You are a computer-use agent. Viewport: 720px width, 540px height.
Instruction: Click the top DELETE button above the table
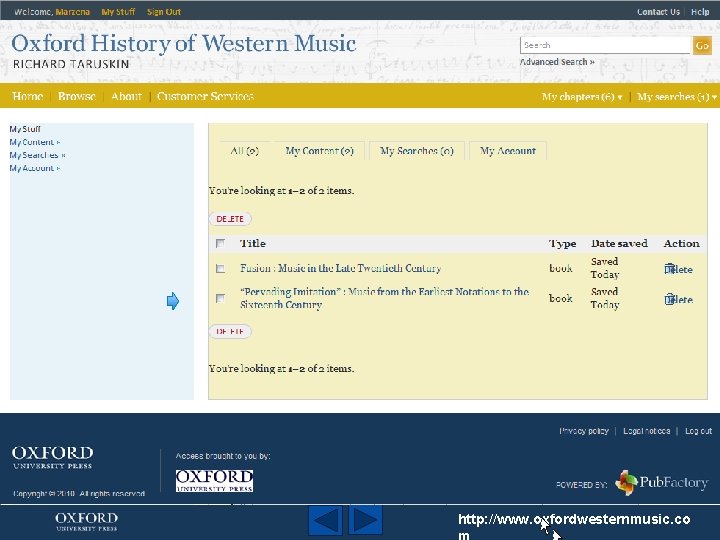[x=230, y=219]
